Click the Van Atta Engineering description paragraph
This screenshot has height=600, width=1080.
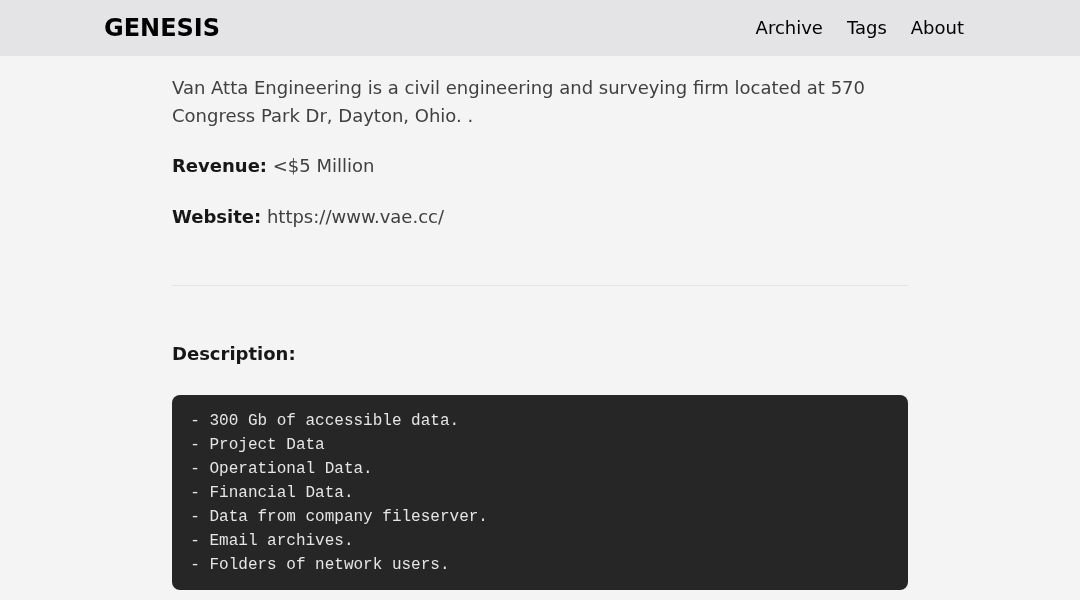[518, 102]
